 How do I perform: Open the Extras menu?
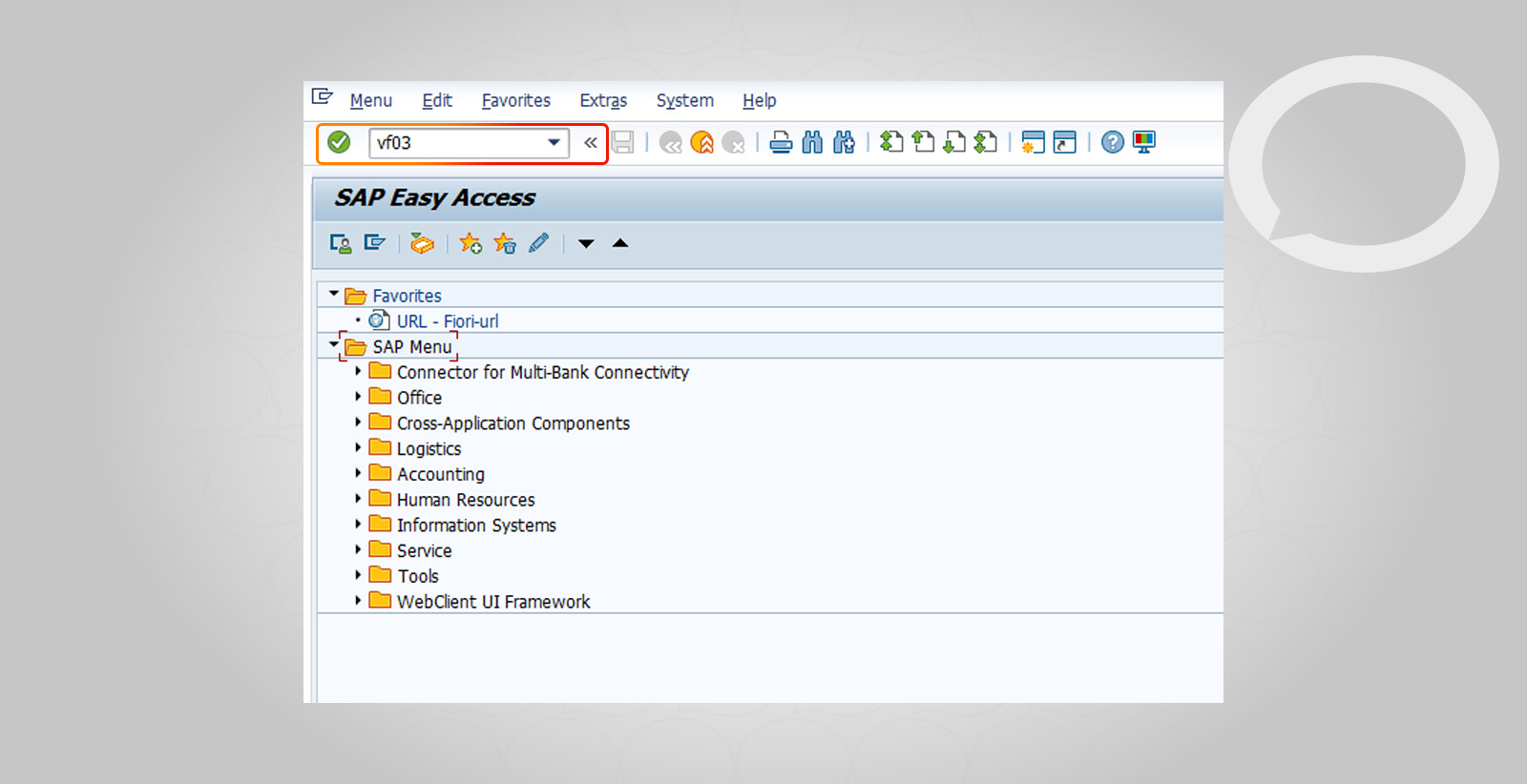click(603, 100)
